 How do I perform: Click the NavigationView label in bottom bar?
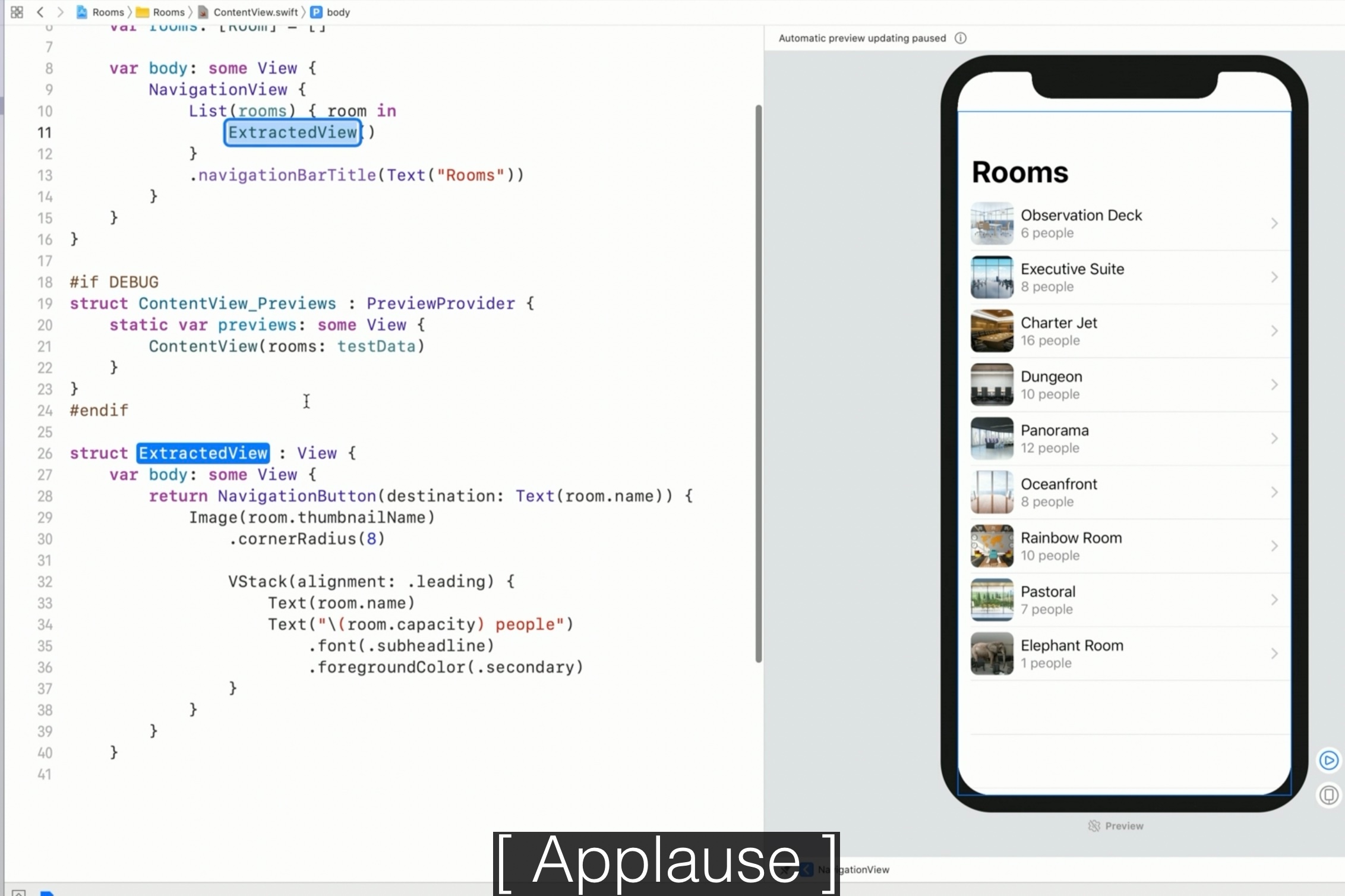pyautogui.click(x=864, y=870)
